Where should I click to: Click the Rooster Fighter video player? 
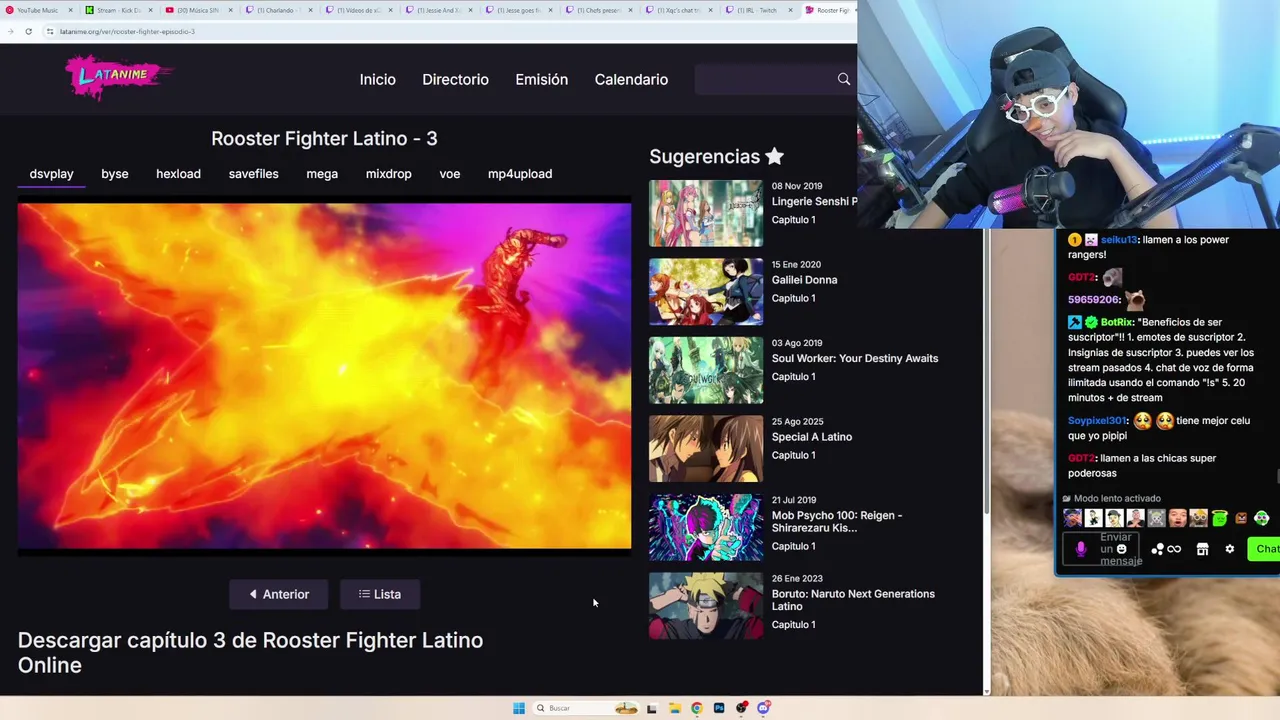[x=324, y=376]
